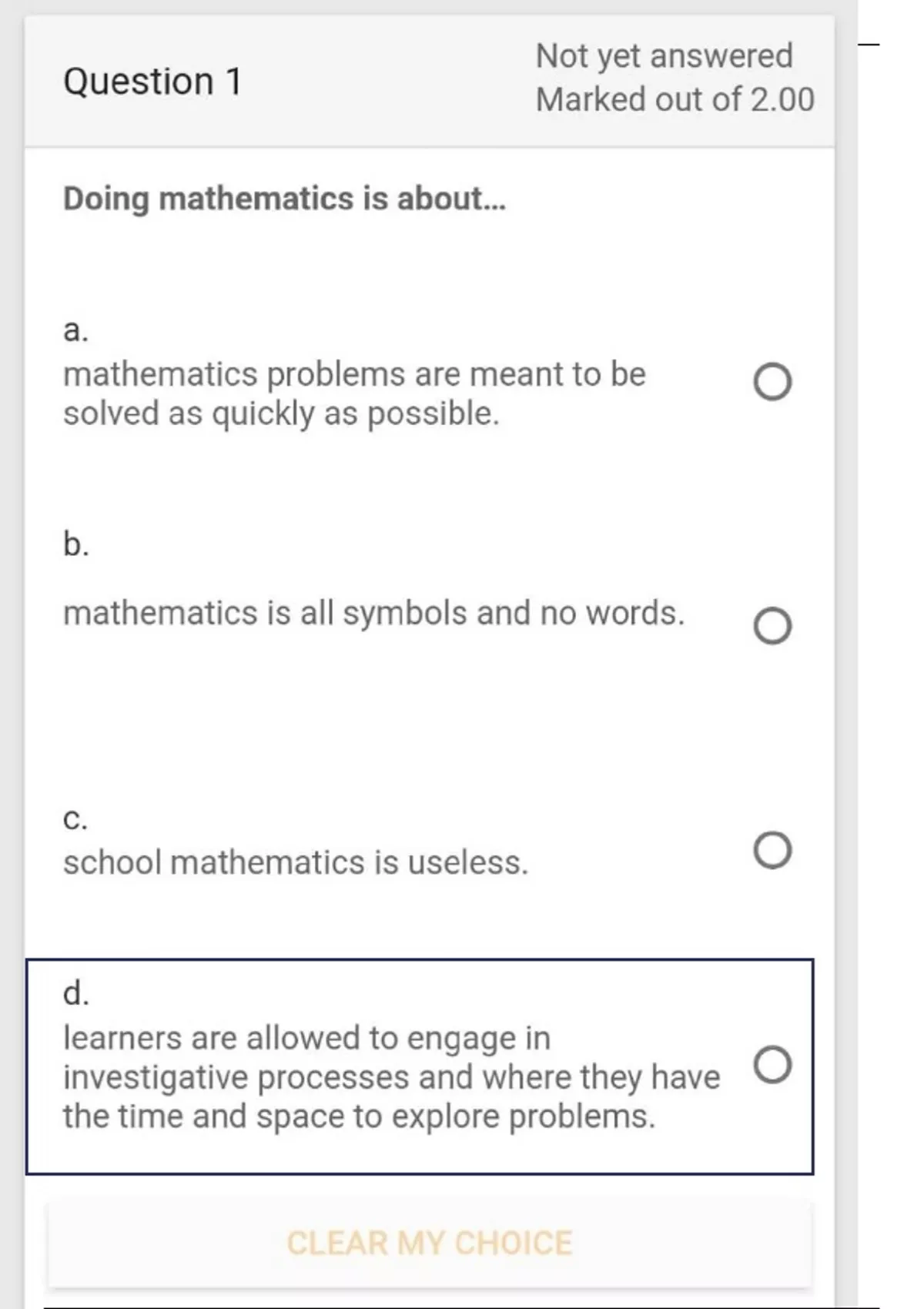Choose the radio button for option c
Image resolution: width=924 pixels, height=1309 pixels.
pos(772,850)
